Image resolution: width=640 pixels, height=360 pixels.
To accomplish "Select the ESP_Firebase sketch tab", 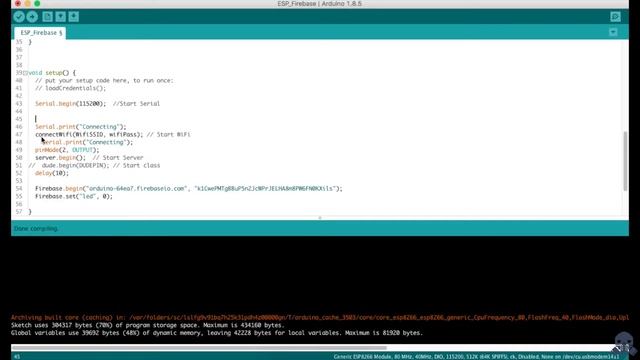I will tap(40, 33).
